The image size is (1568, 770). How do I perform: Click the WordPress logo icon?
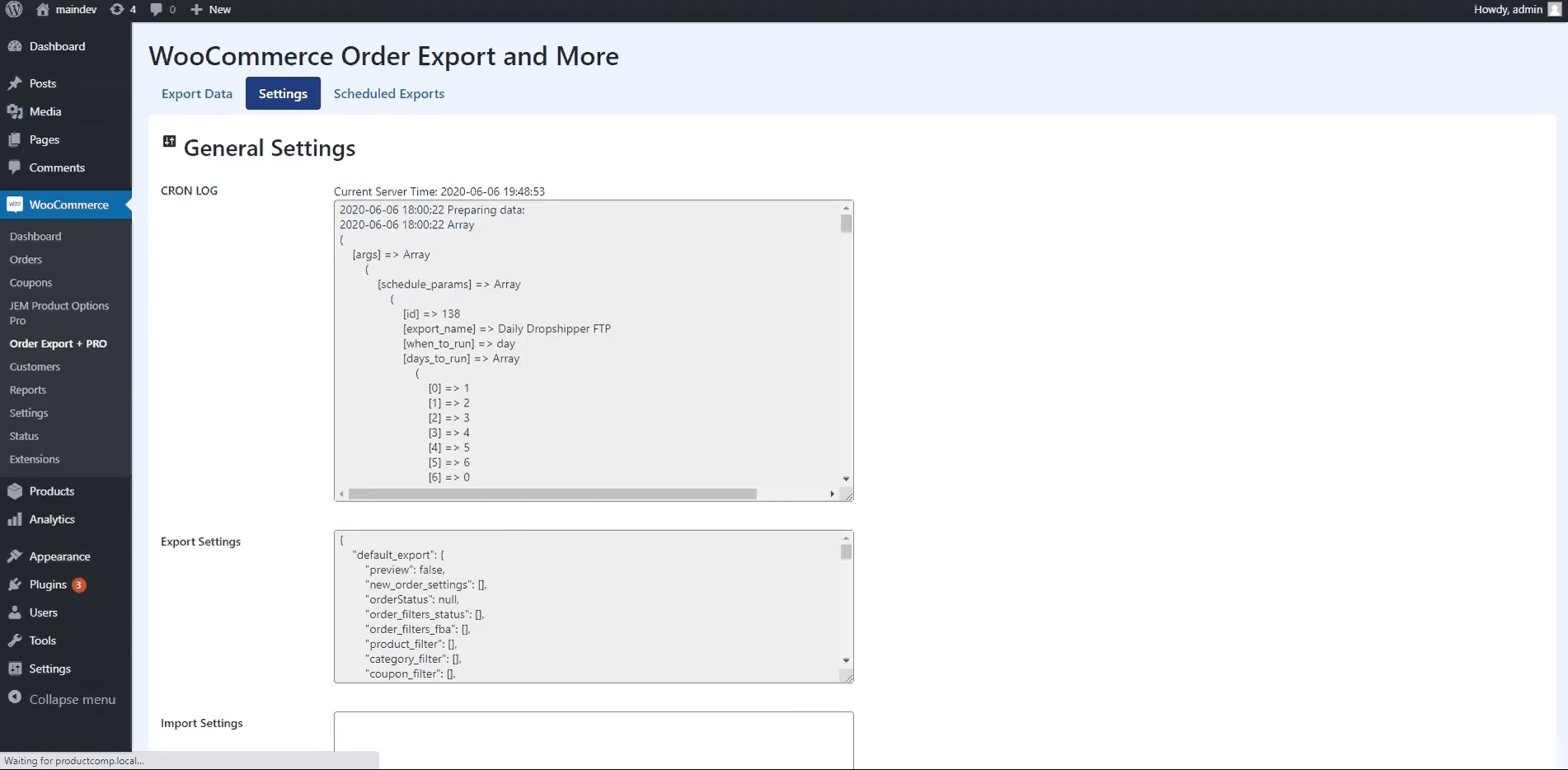14,9
